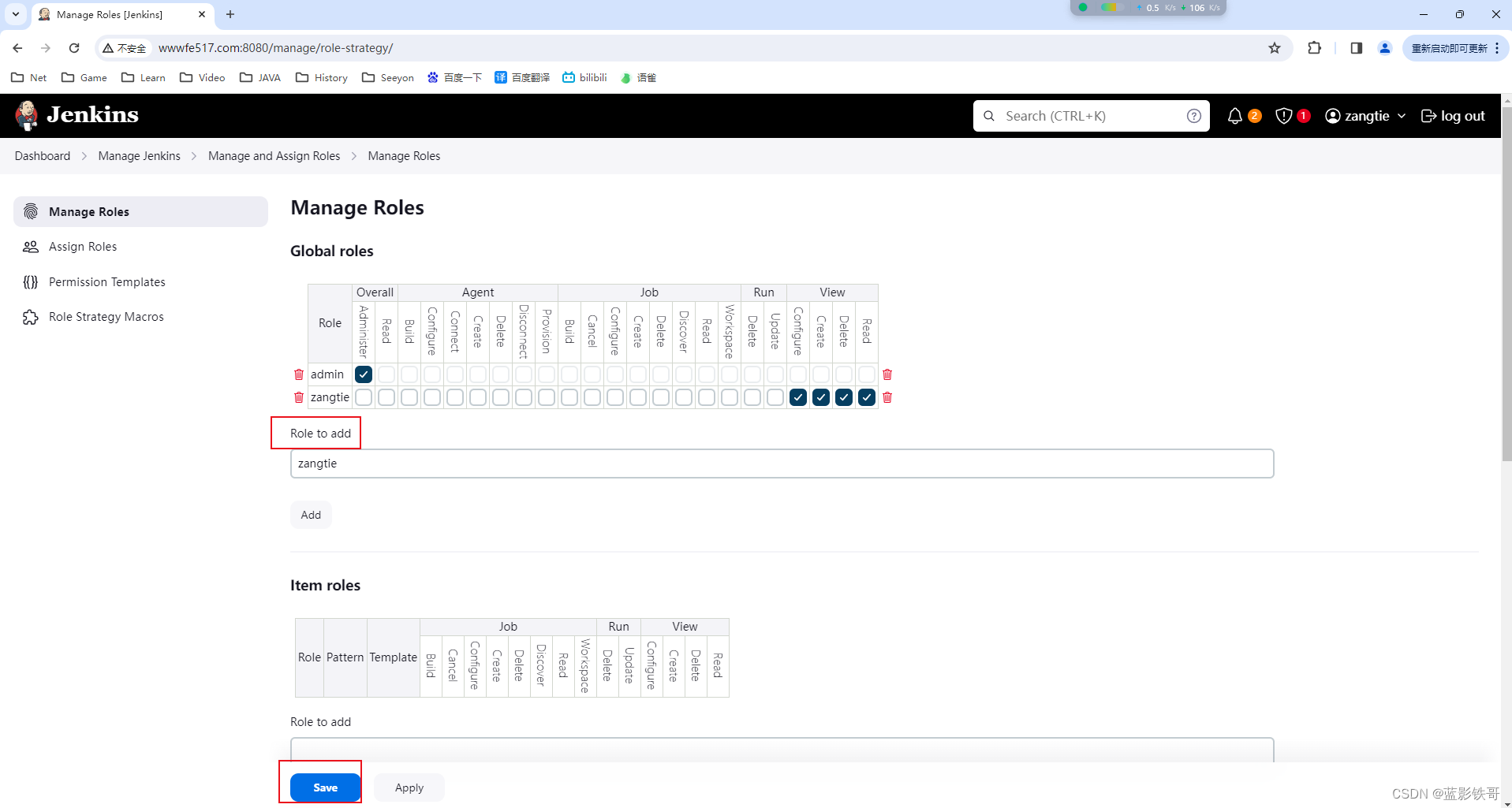Click the Global roles Role to add field
Image resolution: width=1512 pixels, height=808 pixels.
782,464
